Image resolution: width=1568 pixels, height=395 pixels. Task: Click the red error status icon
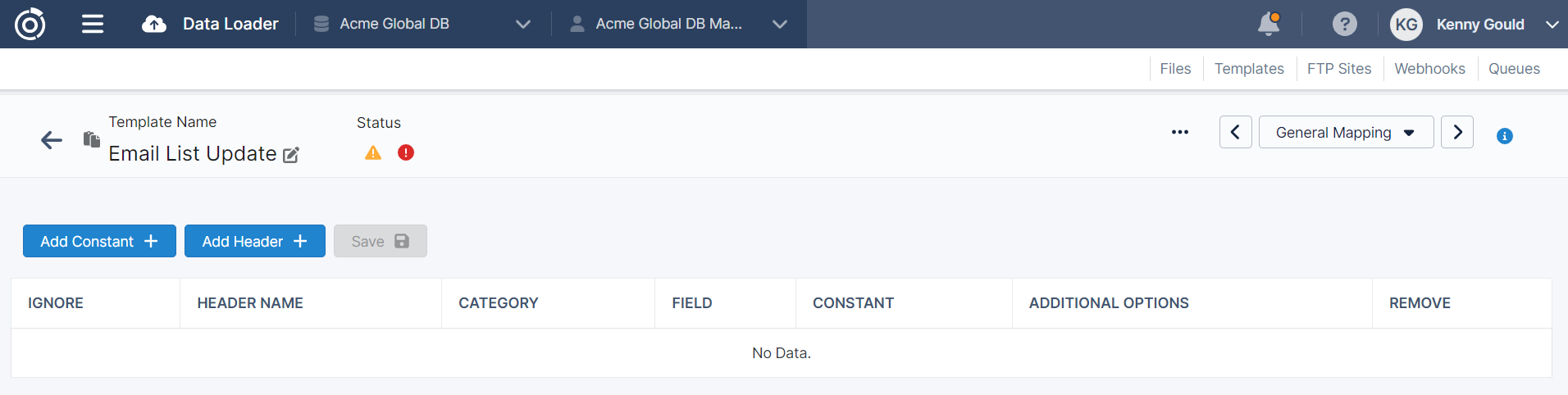coord(406,152)
